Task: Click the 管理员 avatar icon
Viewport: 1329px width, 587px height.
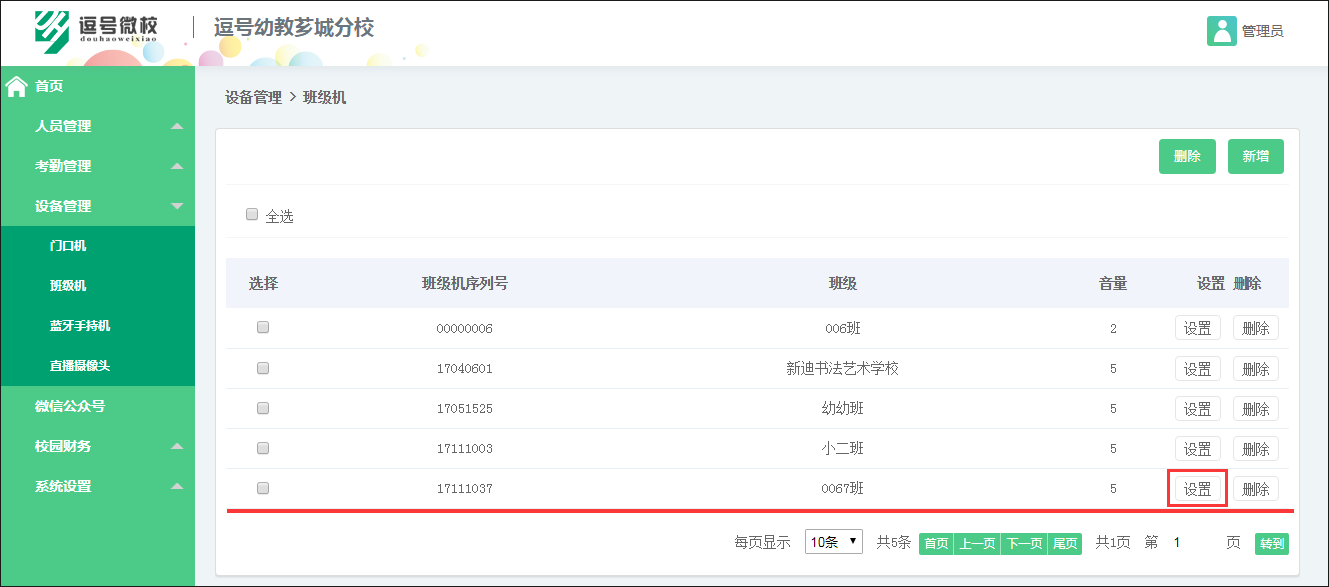Action: pyautogui.click(x=1220, y=30)
